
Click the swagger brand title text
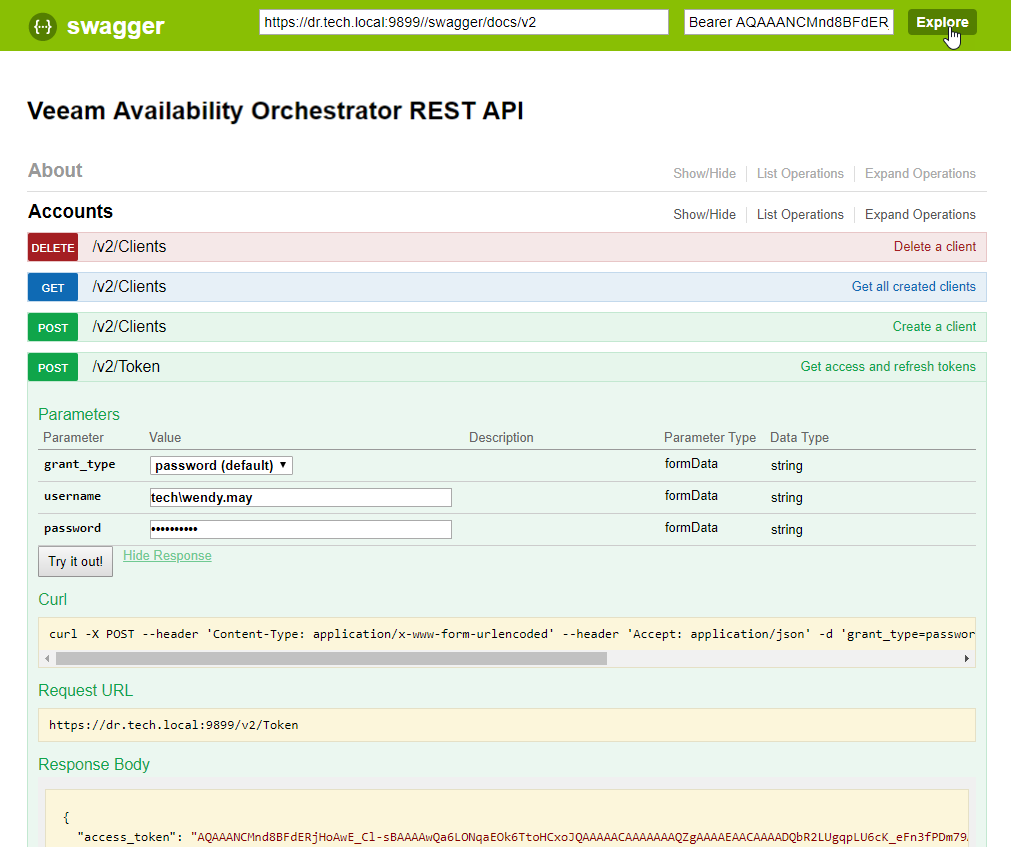click(115, 26)
